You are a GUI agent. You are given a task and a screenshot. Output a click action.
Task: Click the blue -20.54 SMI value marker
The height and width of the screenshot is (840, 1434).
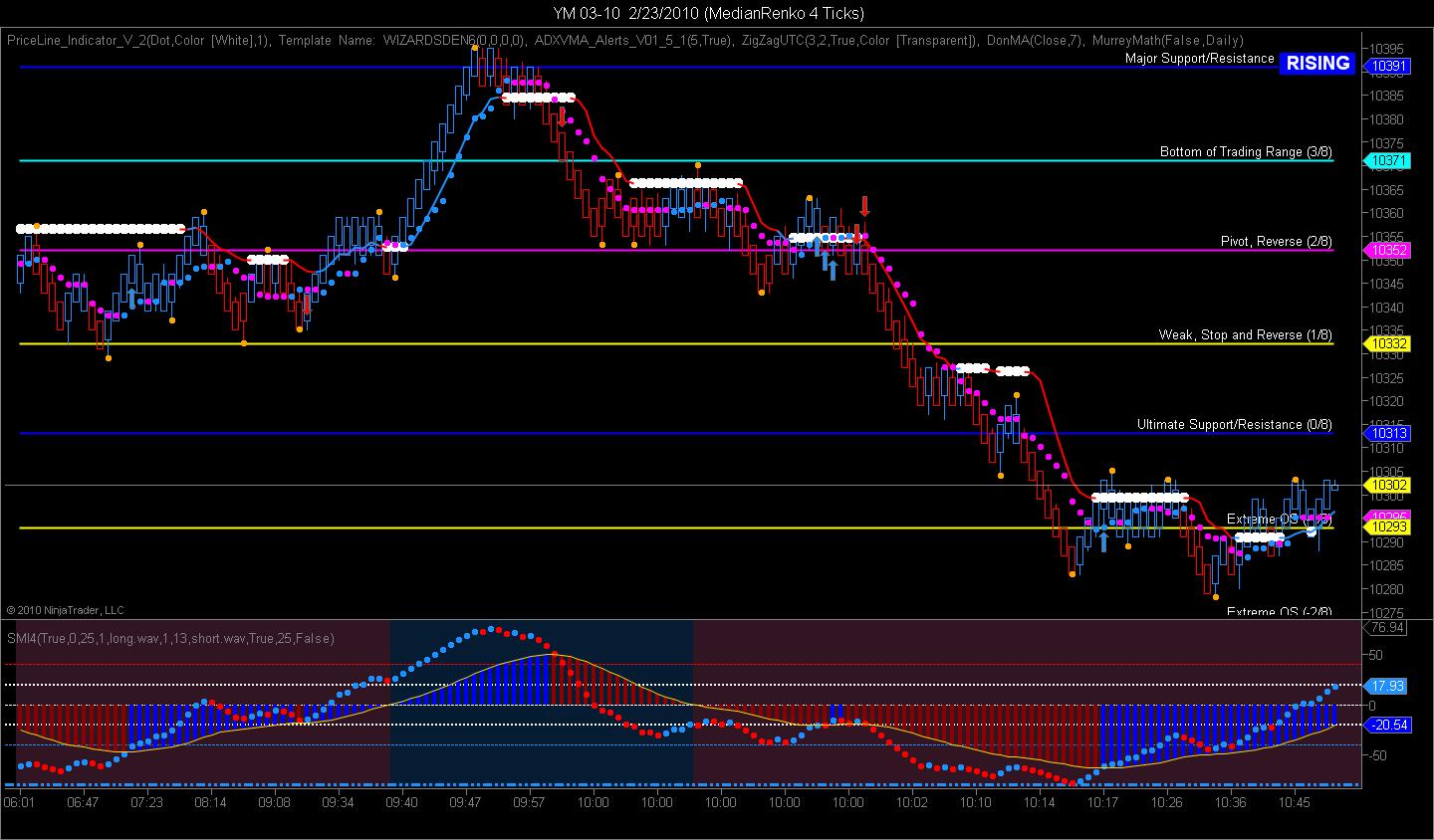(1388, 725)
